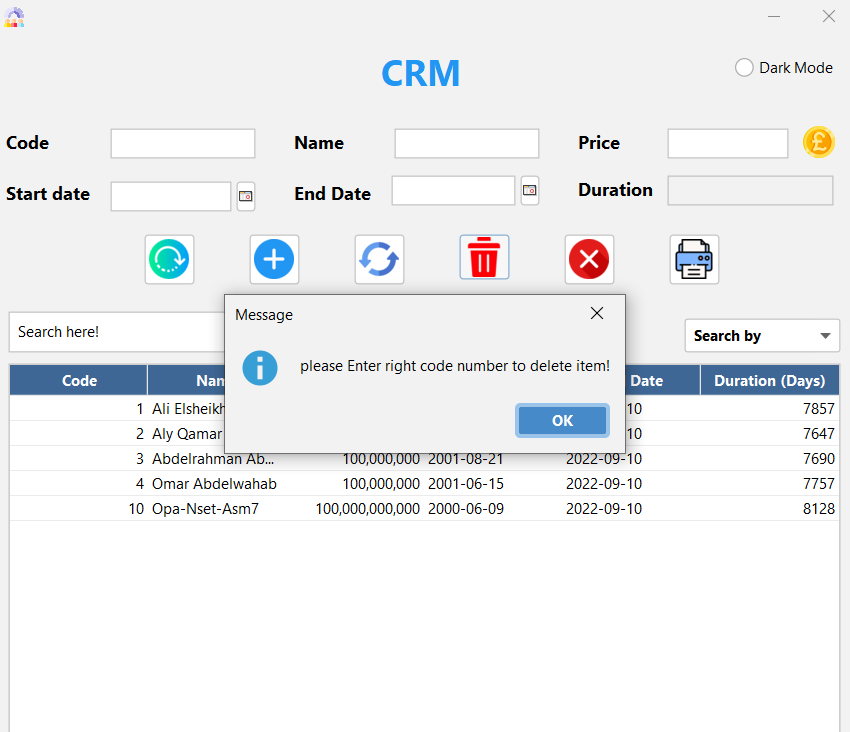
Task: Click the blue circular arrows update button
Action: click(379, 259)
